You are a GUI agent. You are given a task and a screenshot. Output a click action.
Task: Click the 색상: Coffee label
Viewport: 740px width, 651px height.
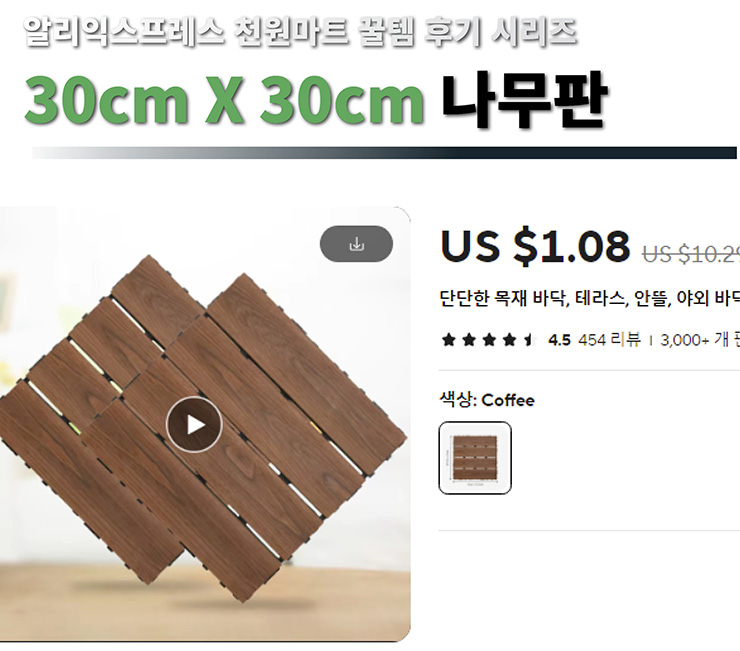point(487,400)
